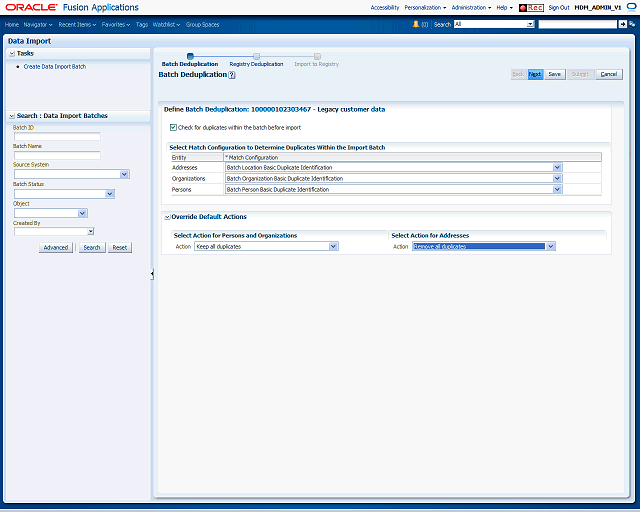Open Addresses match configuration dropdown
The height and width of the screenshot is (512, 640).
pyautogui.click(x=558, y=167)
